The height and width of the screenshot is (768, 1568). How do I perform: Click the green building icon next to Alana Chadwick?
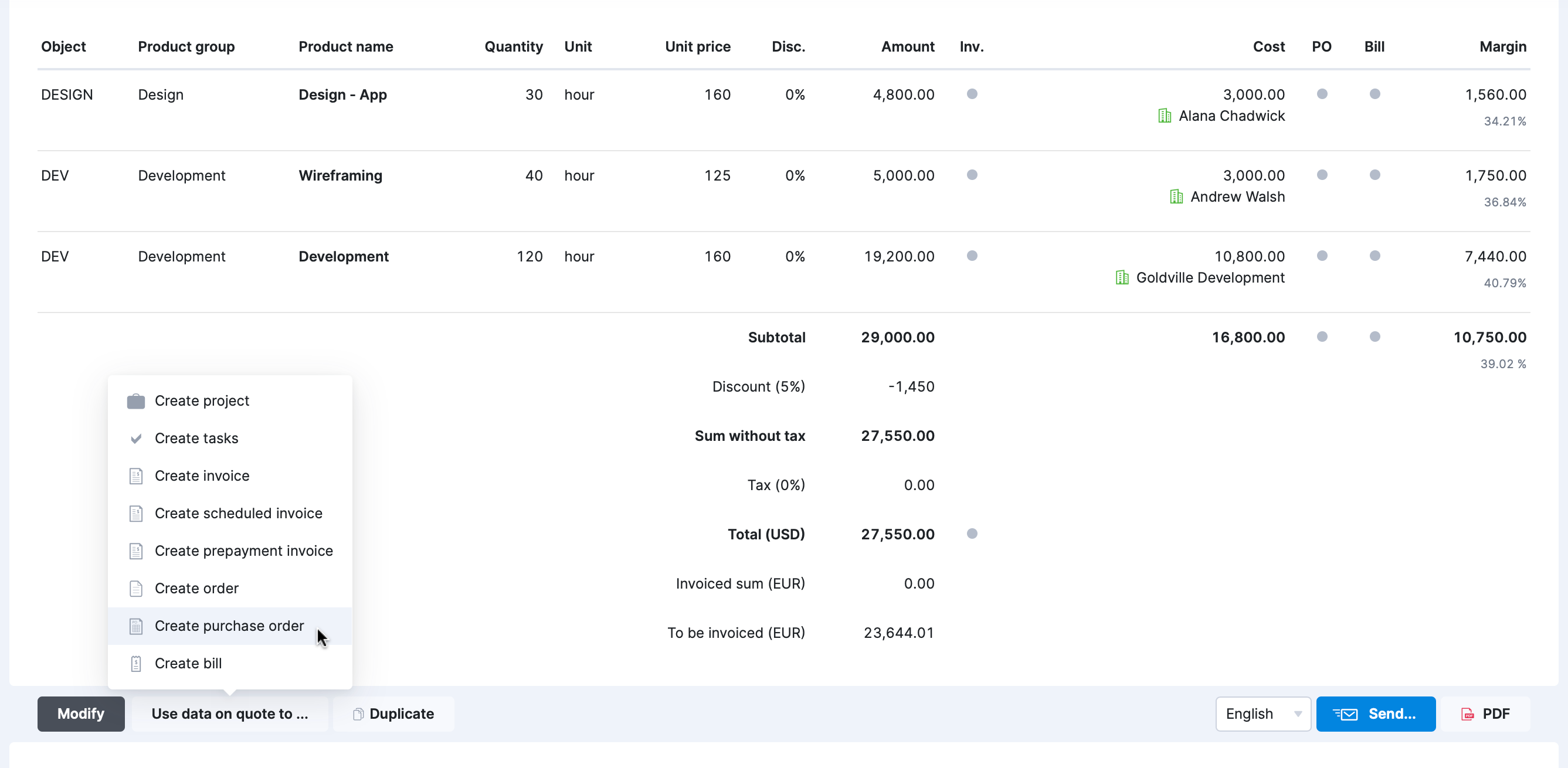[1165, 115]
